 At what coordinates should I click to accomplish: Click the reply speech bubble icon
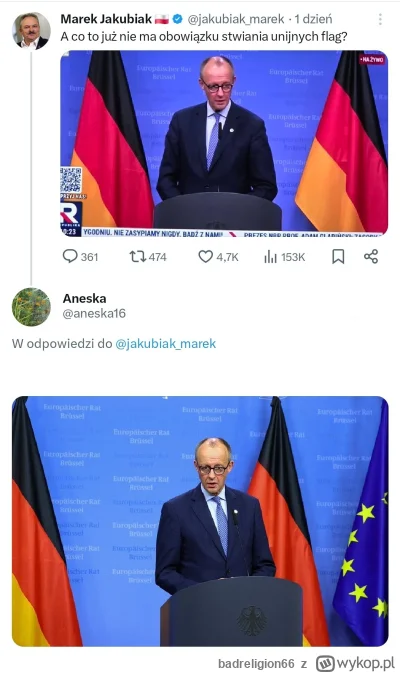coord(70,256)
